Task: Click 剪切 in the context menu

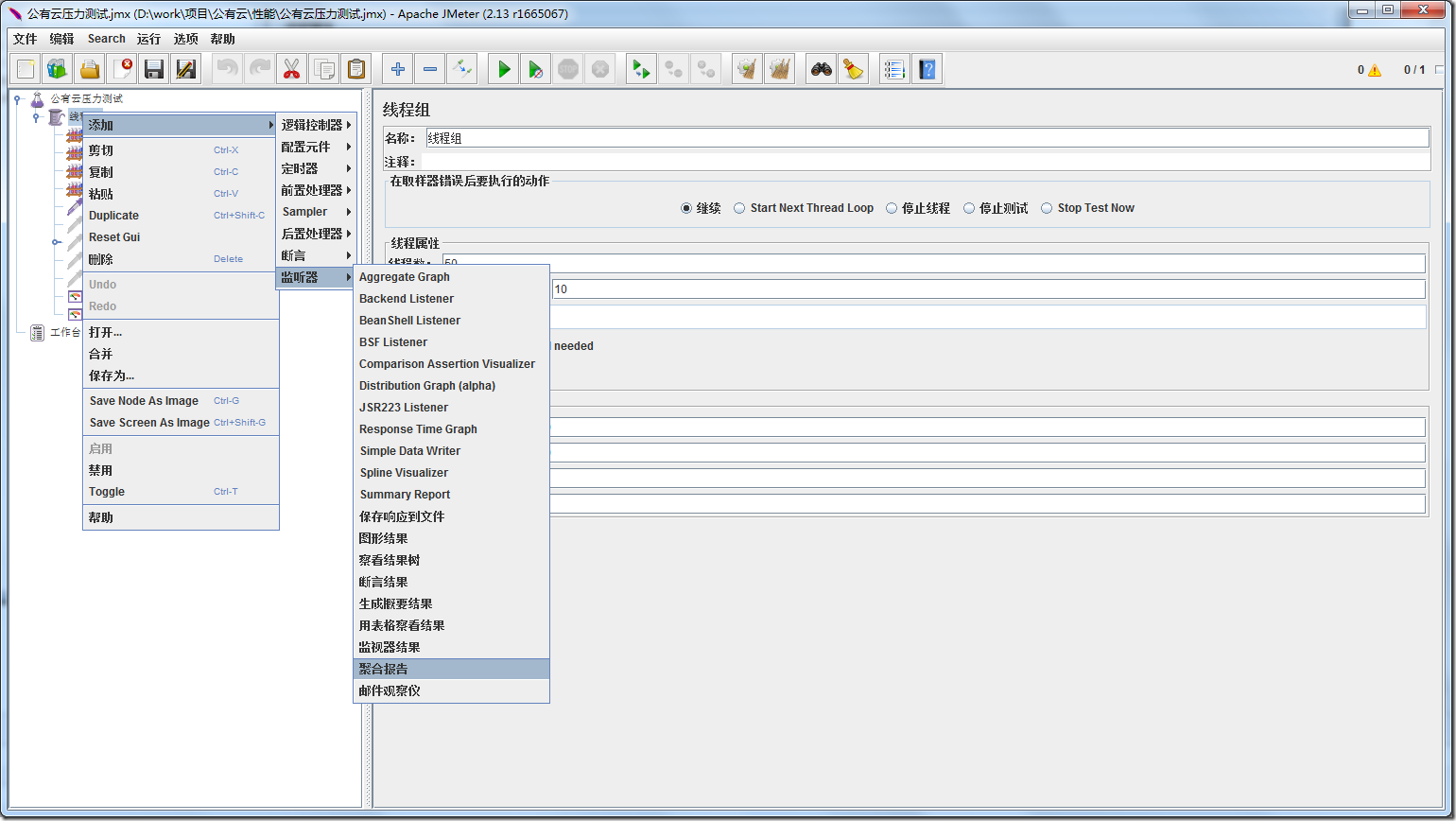Action: click(181, 150)
